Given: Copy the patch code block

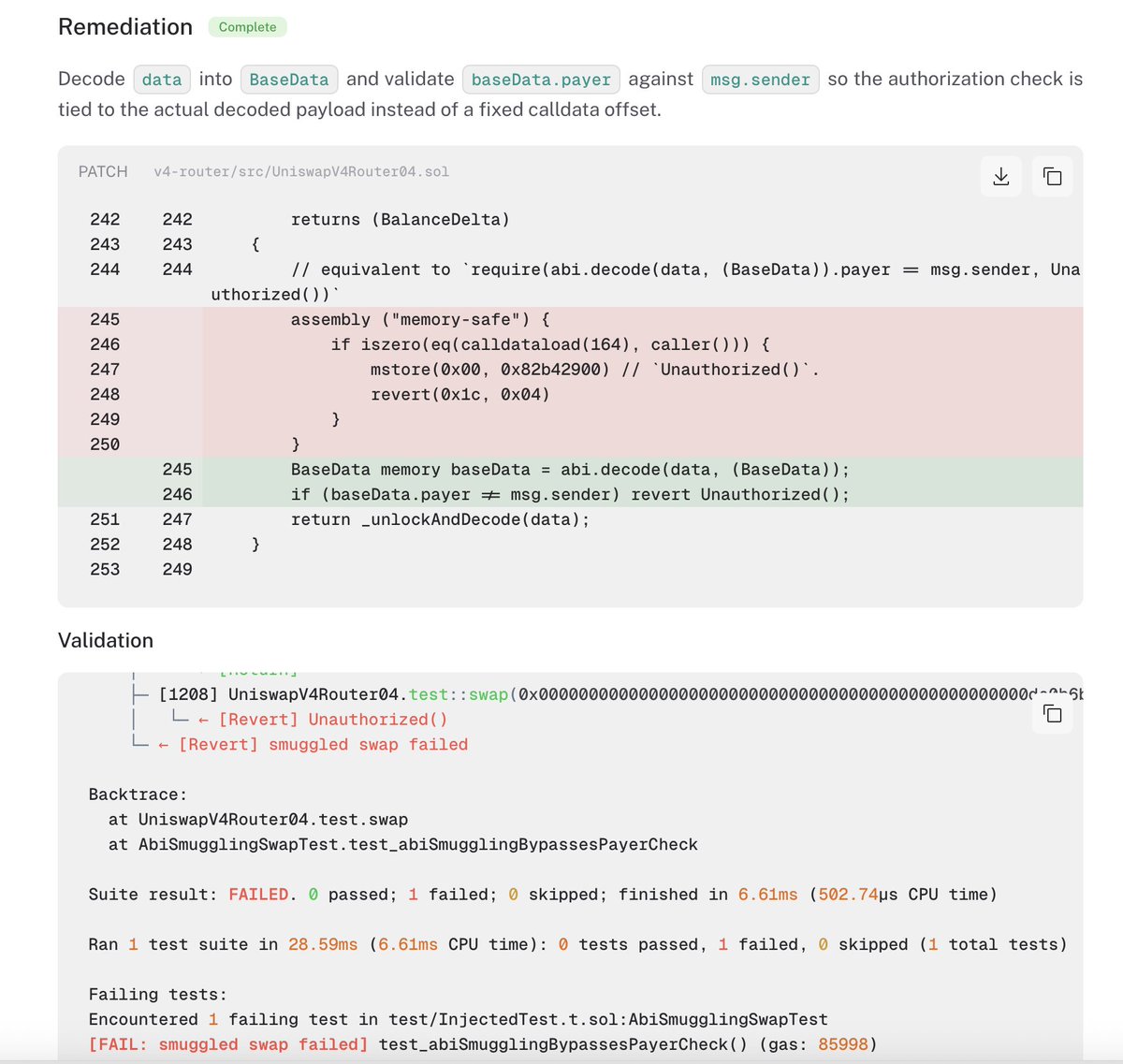Looking at the screenshot, I should (x=1053, y=176).
